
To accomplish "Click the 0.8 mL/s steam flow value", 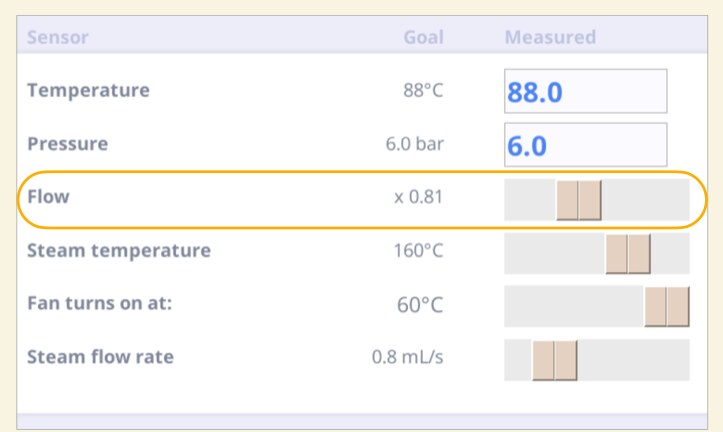I will tap(408, 357).
